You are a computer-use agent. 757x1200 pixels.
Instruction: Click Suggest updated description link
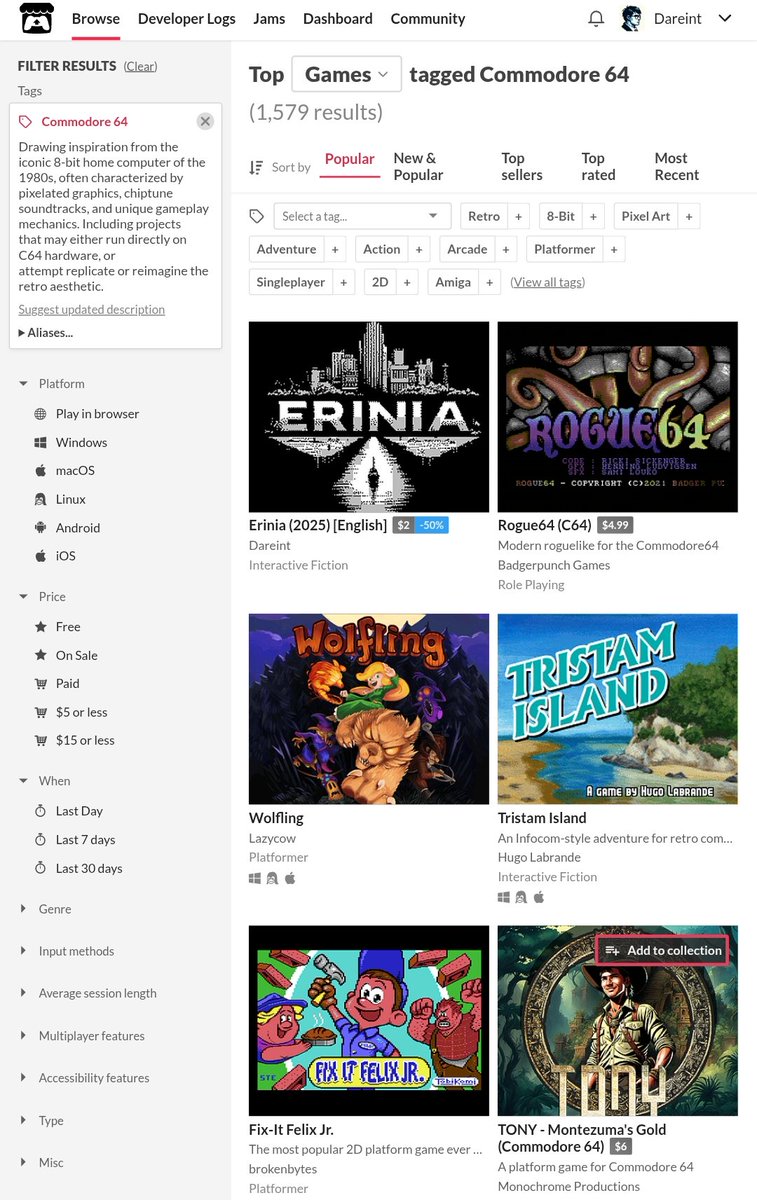pyautogui.click(x=91, y=310)
